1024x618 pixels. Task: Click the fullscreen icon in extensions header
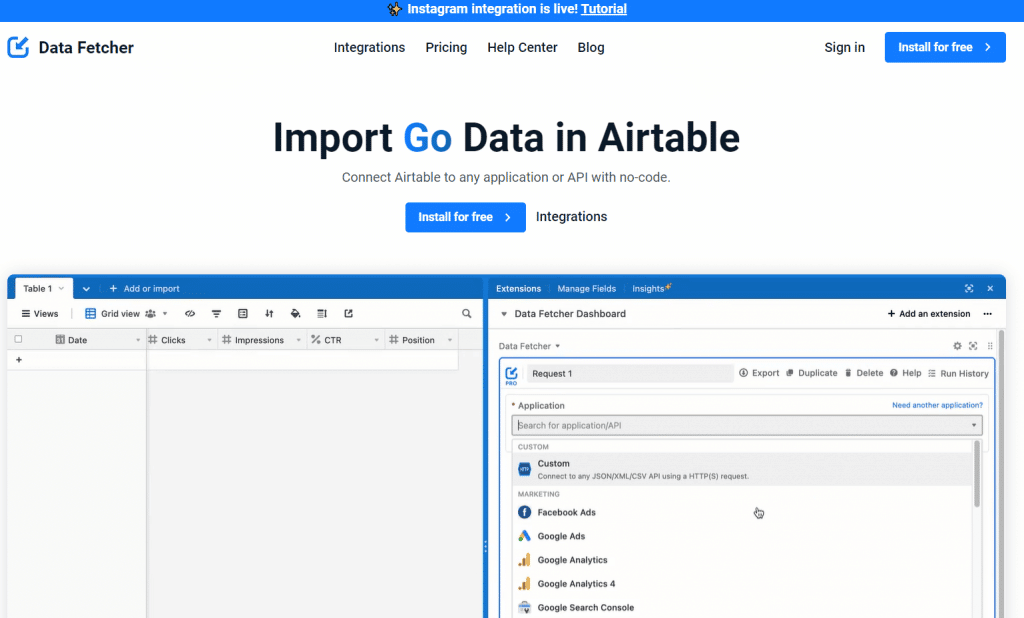[969, 288]
